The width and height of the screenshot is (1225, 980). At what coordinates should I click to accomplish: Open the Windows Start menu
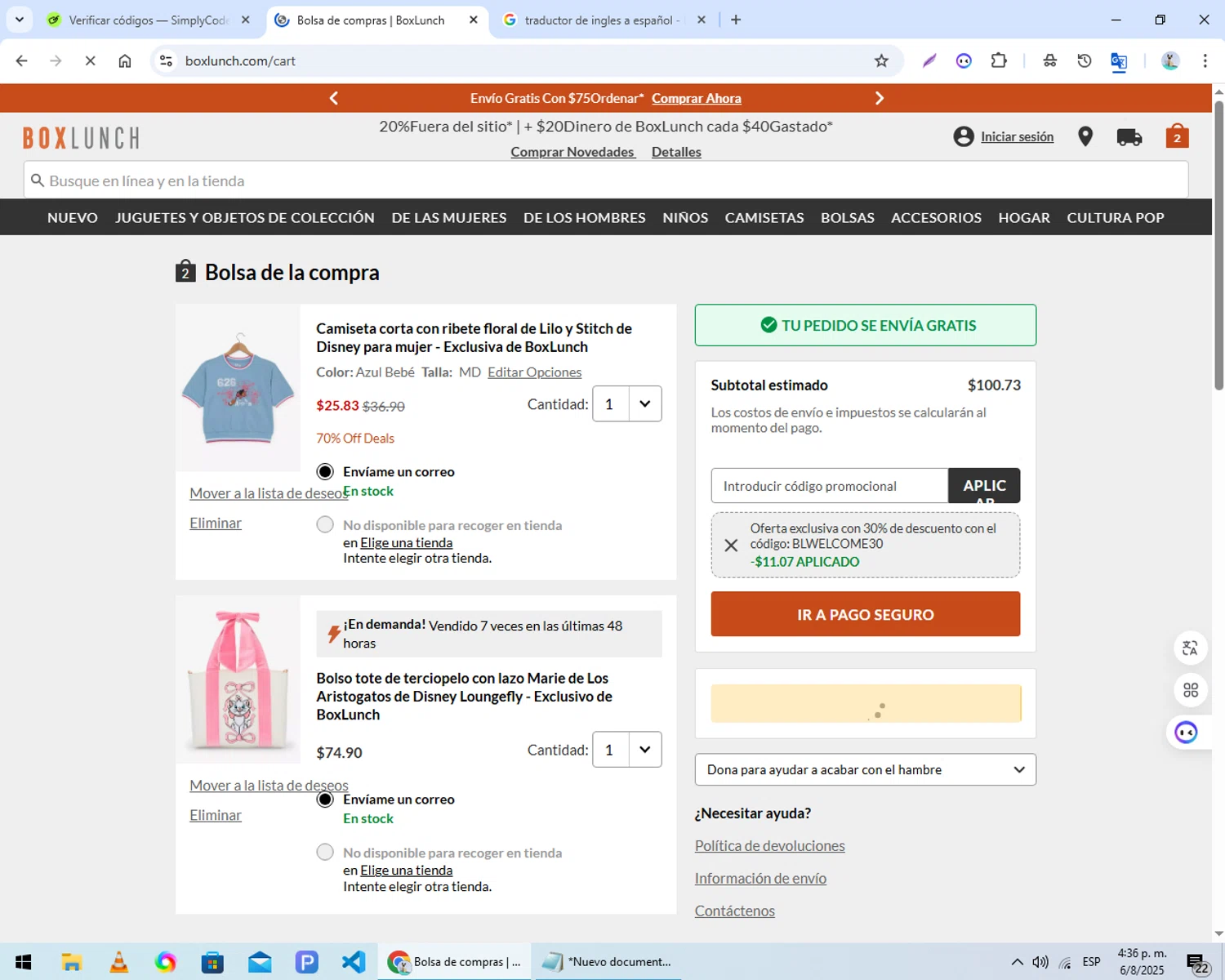coord(23,962)
